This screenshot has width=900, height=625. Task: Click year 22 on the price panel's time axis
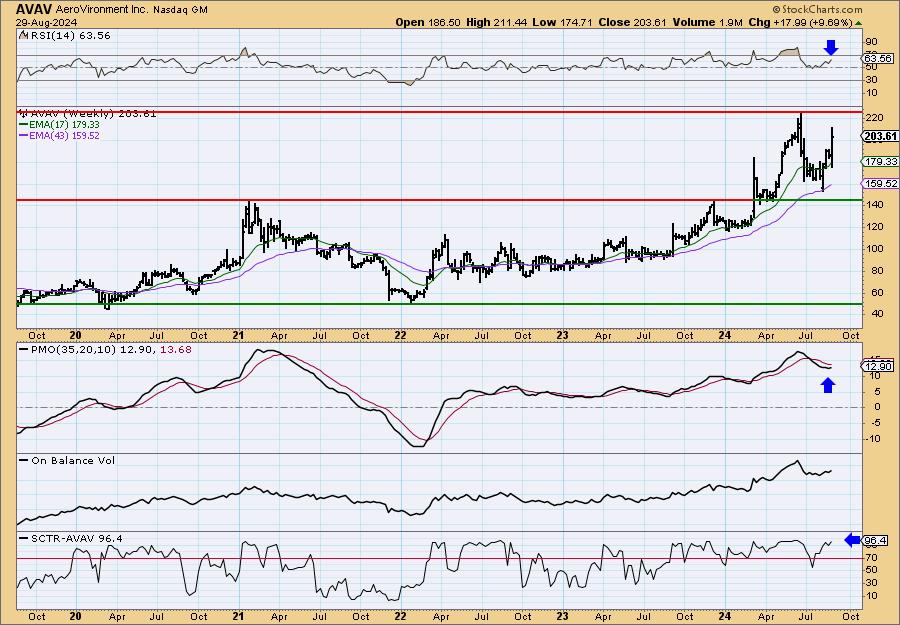pos(401,335)
